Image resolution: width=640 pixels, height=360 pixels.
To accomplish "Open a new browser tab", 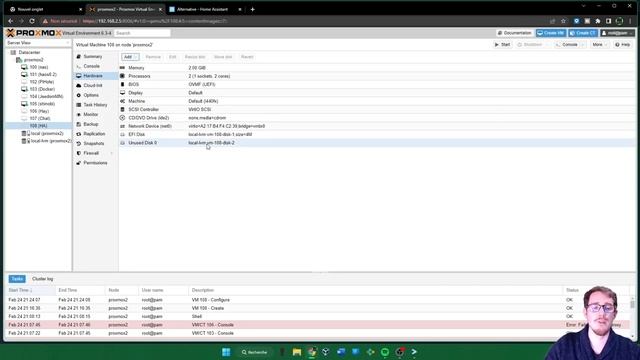I will [x=253, y=9].
